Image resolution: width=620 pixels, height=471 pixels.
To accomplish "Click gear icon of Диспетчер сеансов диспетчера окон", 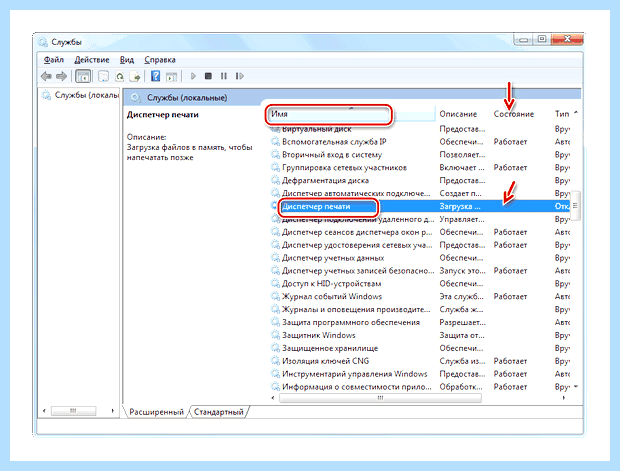I will coord(275,232).
